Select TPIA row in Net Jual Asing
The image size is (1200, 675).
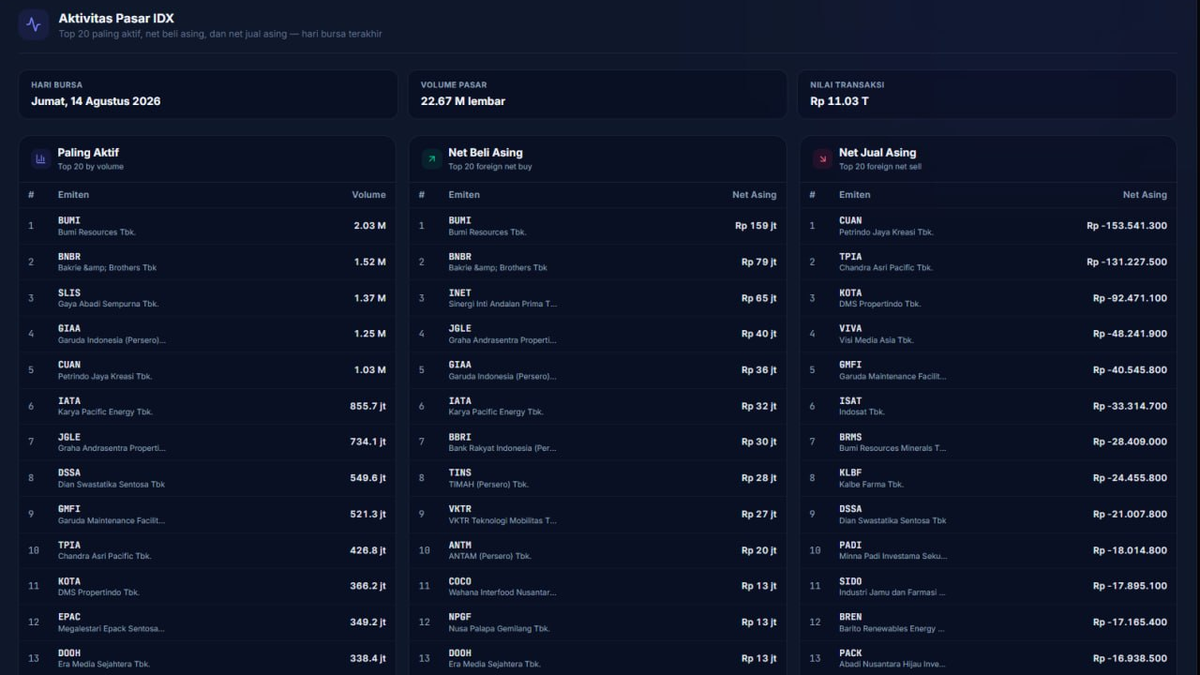pyautogui.click(x=988, y=262)
